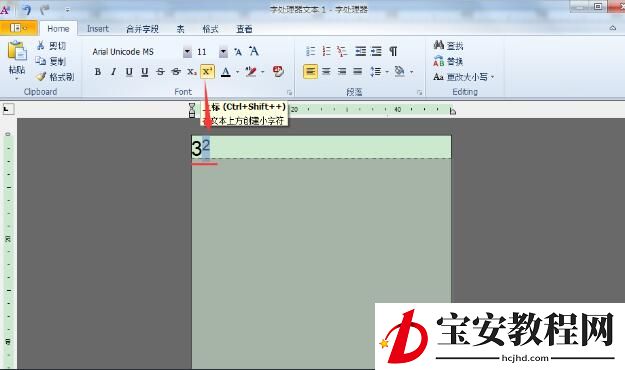Center the paragraph text

[x=326, y=72]
